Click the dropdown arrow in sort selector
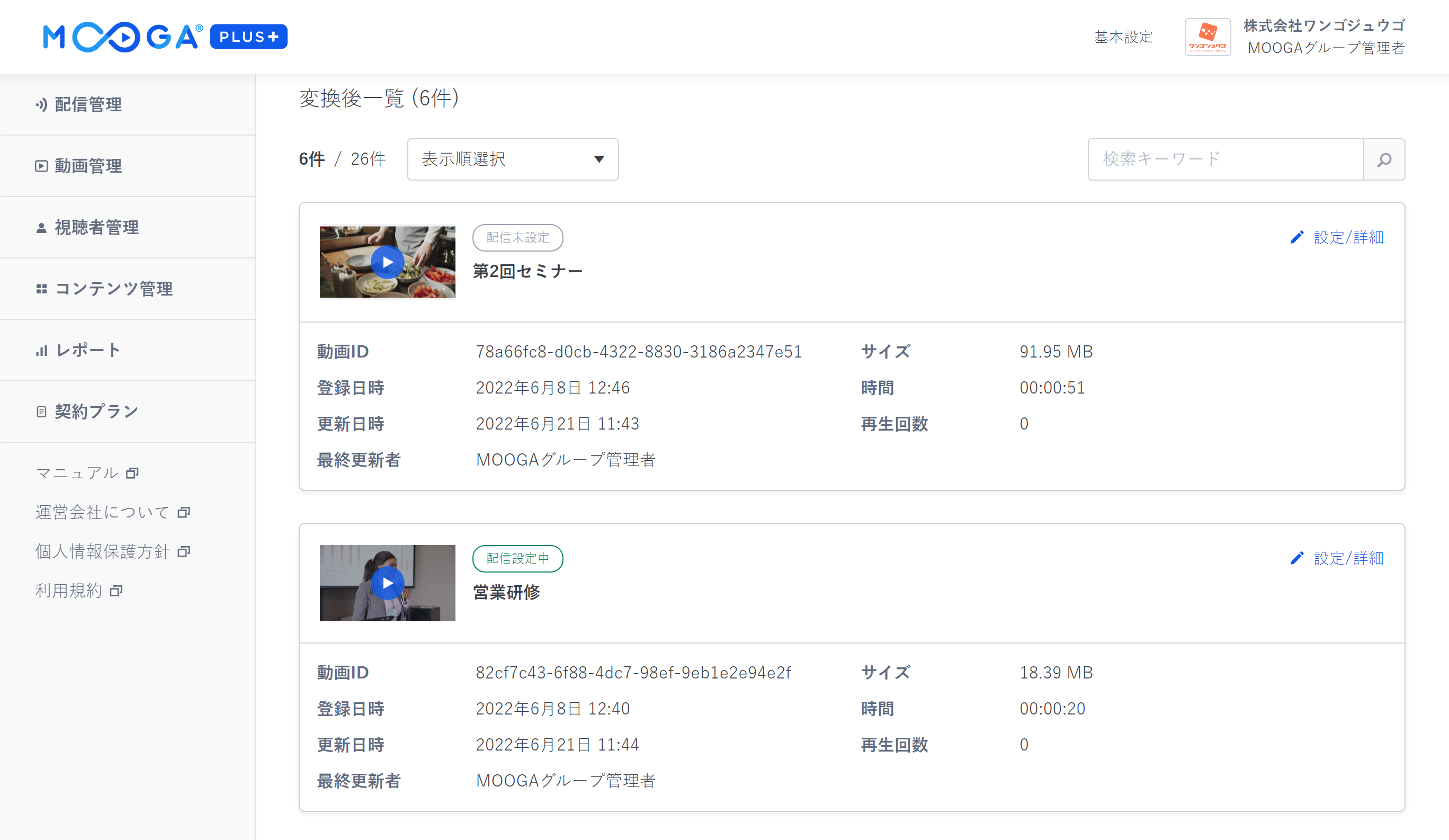The width and height of the screenshot is (1449, 840). tap(598, 159)
